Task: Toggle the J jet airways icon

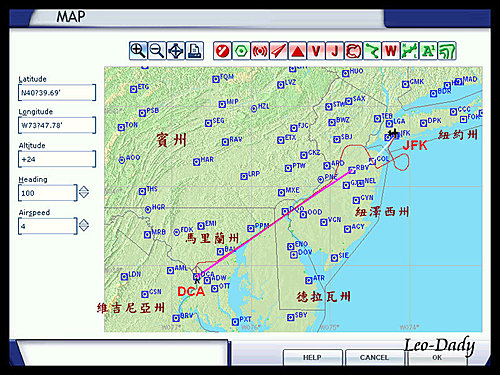Action: coord(335,51)
